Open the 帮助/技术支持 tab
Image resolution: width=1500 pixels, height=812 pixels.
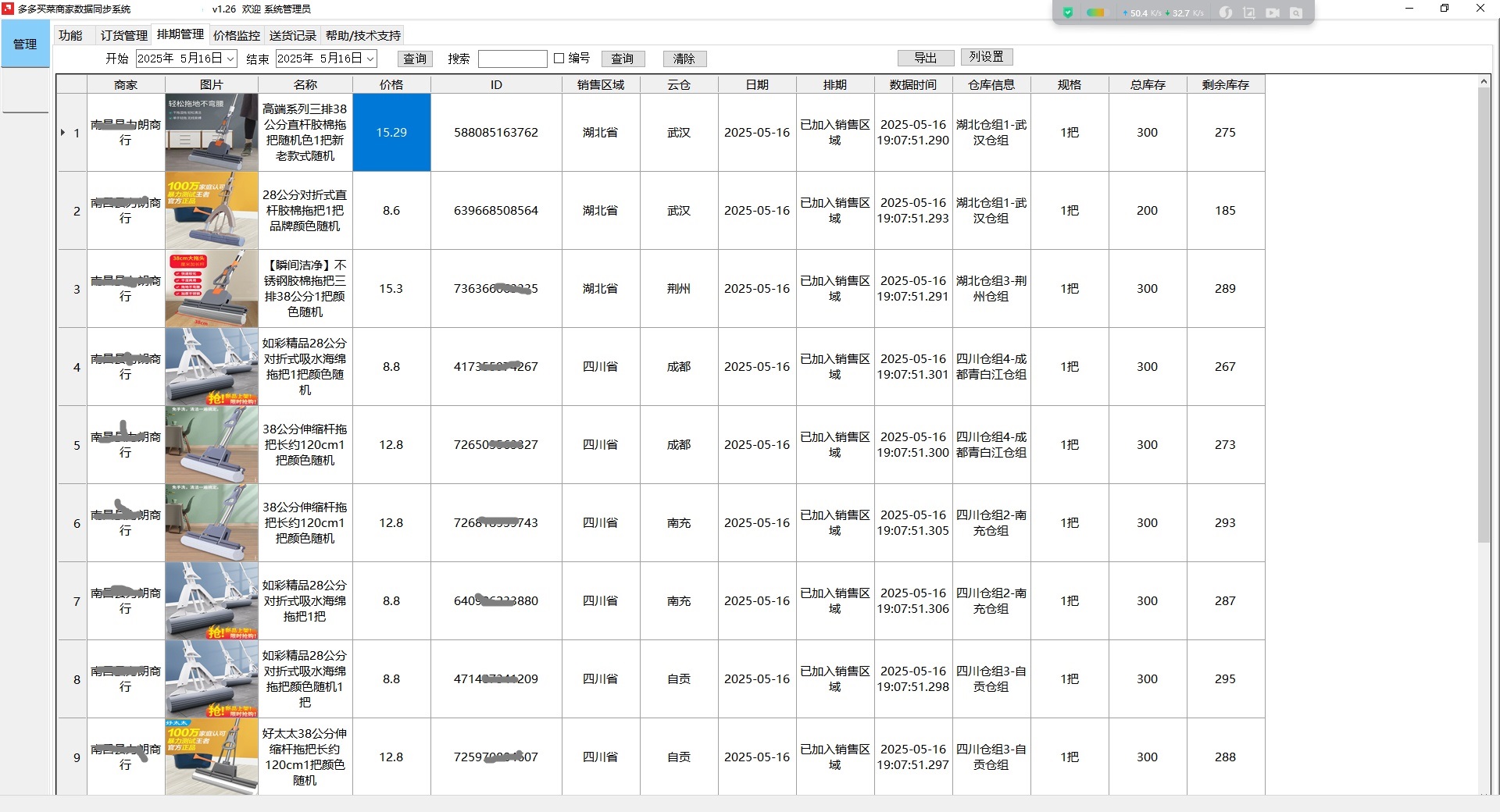[363, 35]
